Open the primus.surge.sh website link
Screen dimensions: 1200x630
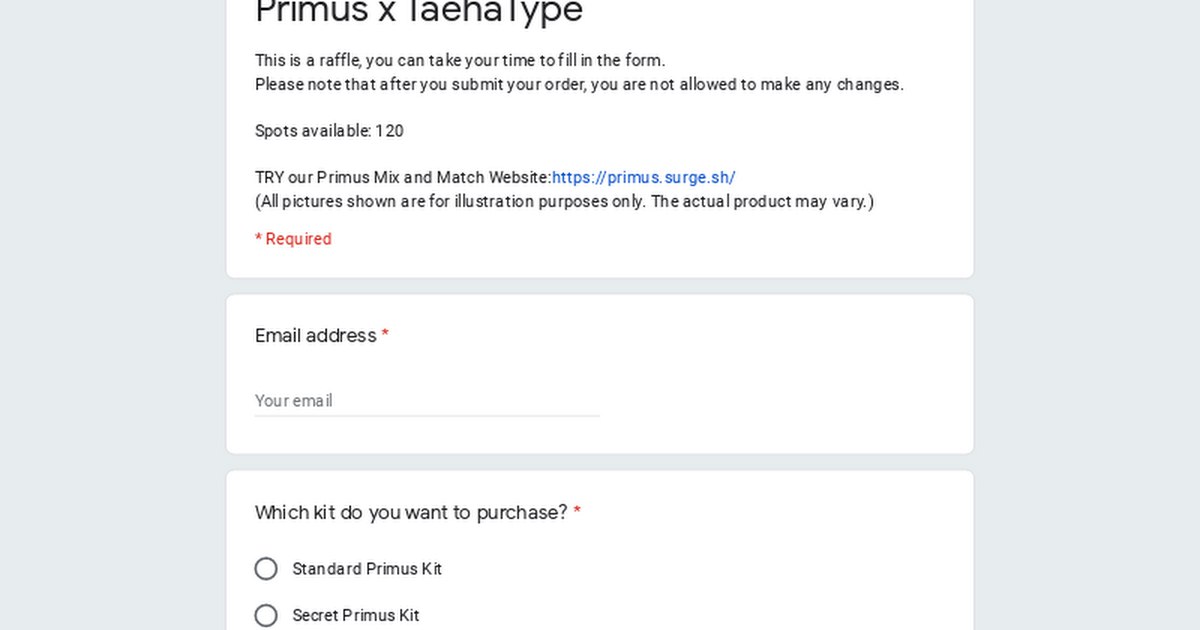click(643, 178)
